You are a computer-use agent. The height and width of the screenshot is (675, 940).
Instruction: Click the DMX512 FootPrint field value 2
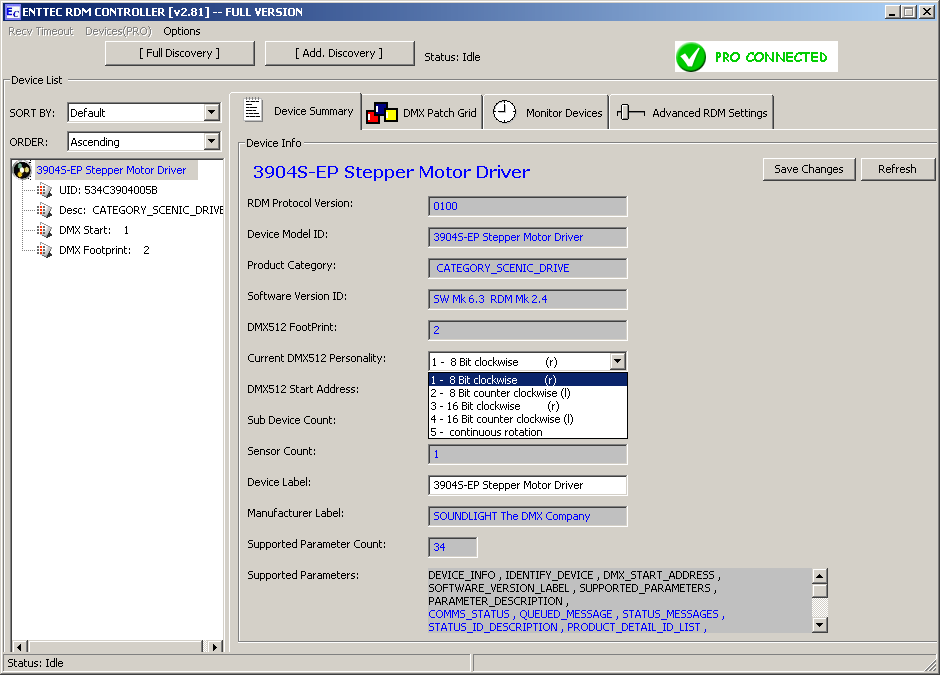(x=528, y=330)
